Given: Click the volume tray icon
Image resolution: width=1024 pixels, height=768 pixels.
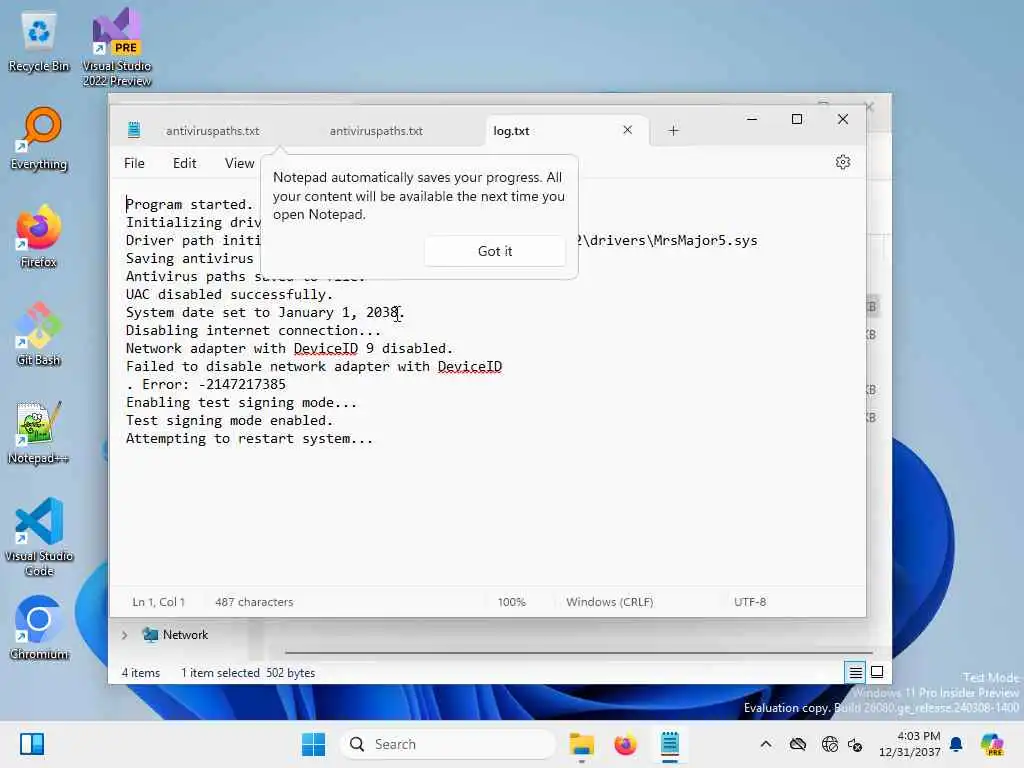Looking at the screenshot, I should tap(855, 744).
